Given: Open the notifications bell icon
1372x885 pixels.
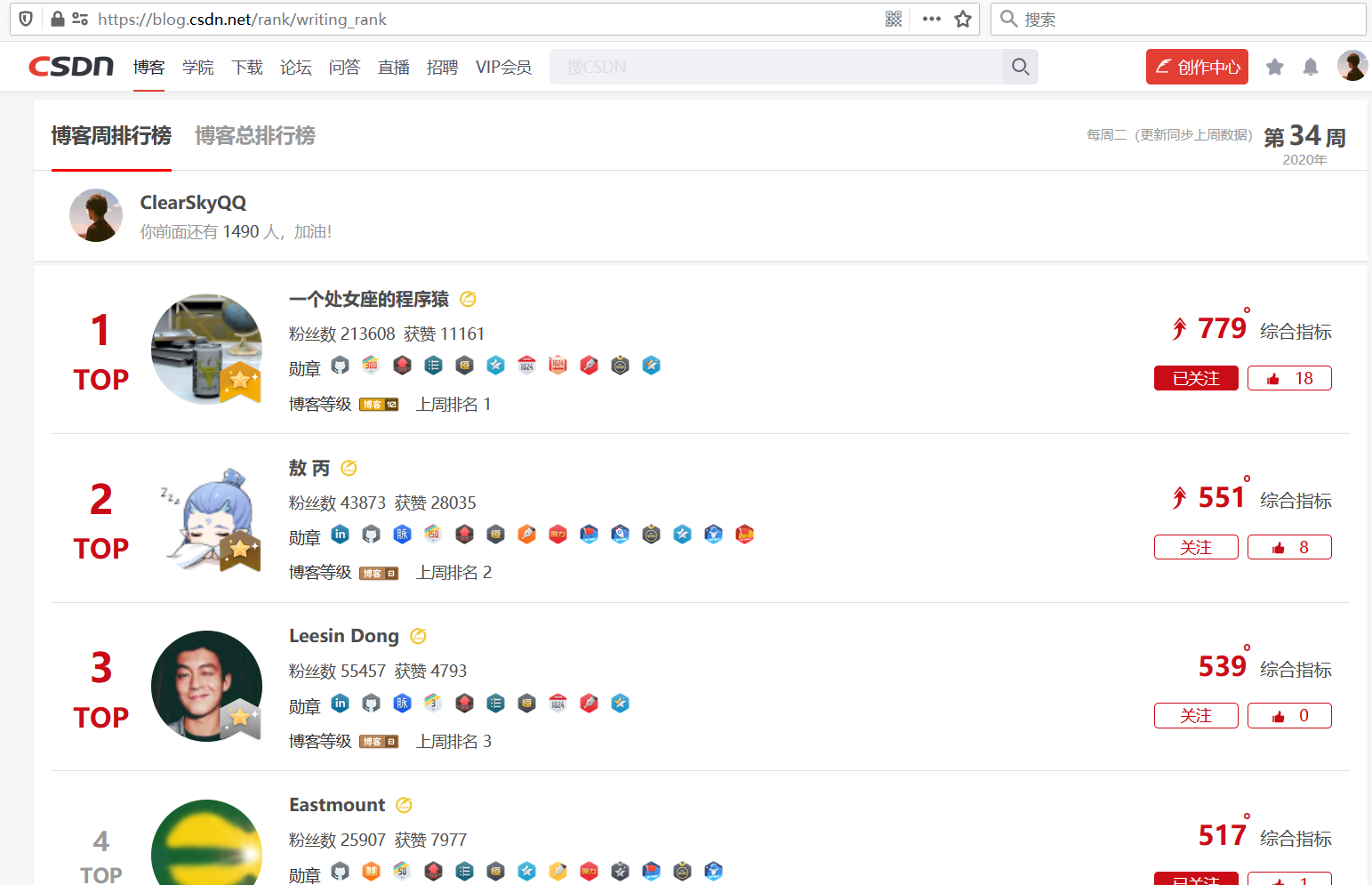Looking at the screenshot, I should point(1311,67).
